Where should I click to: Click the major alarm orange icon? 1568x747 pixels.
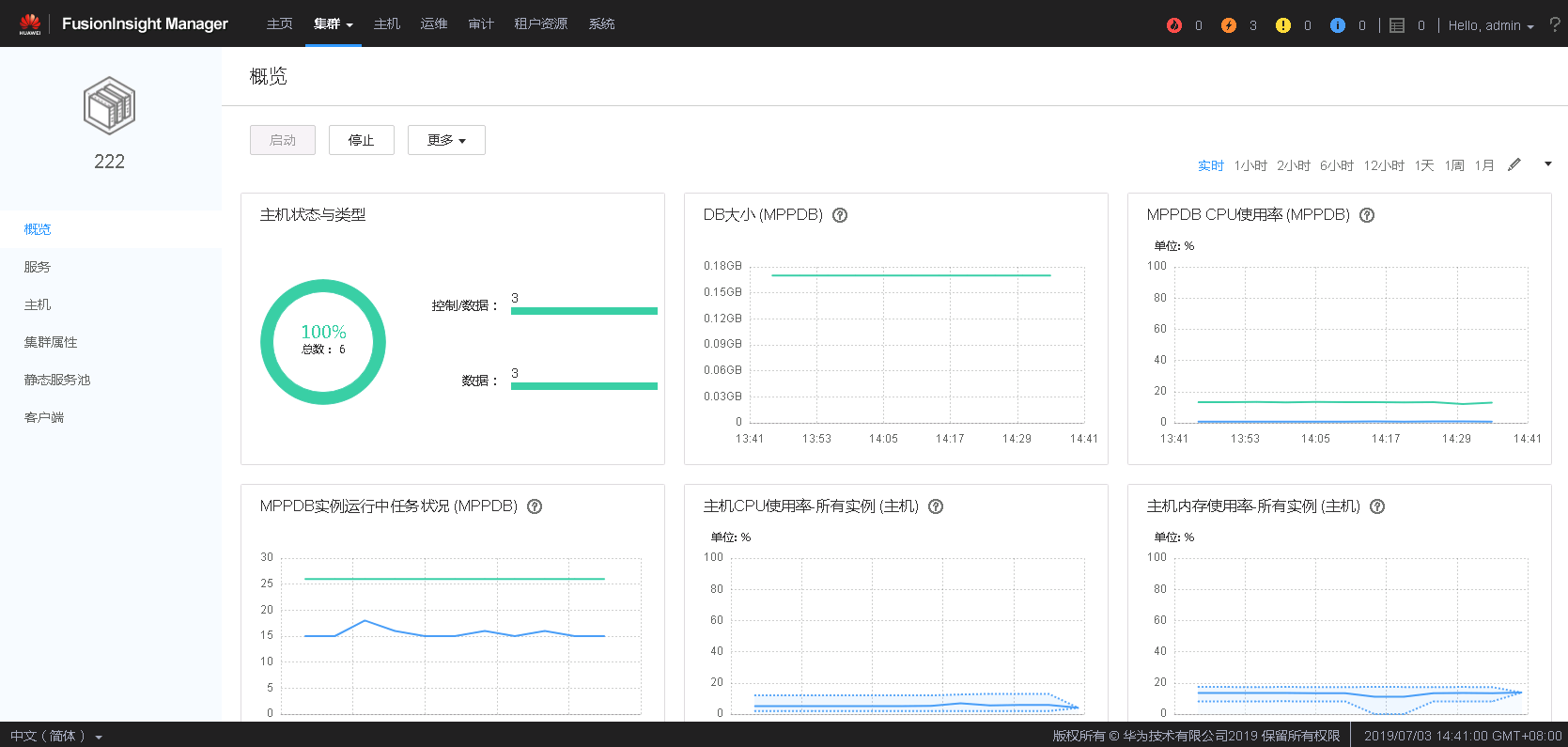click(1228, 25)
